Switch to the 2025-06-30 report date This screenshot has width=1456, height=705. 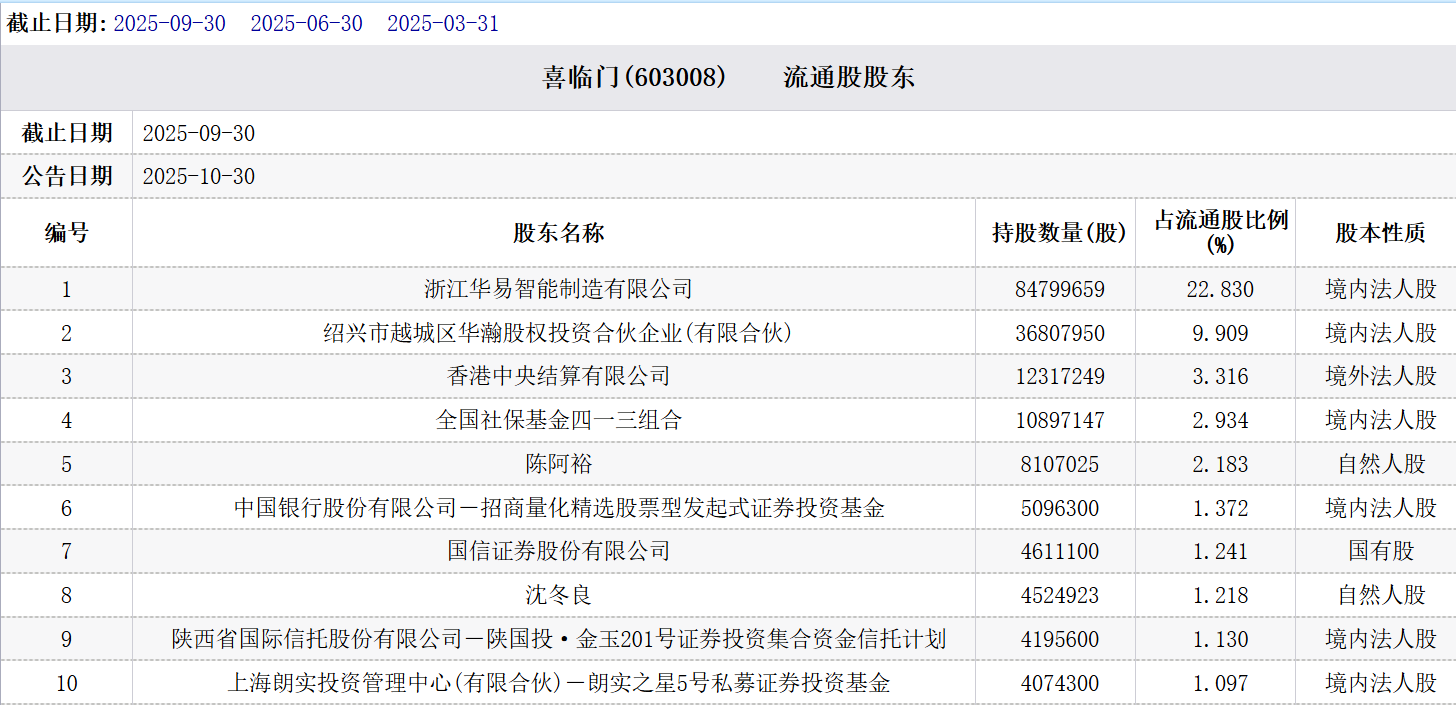pos(306,23)
